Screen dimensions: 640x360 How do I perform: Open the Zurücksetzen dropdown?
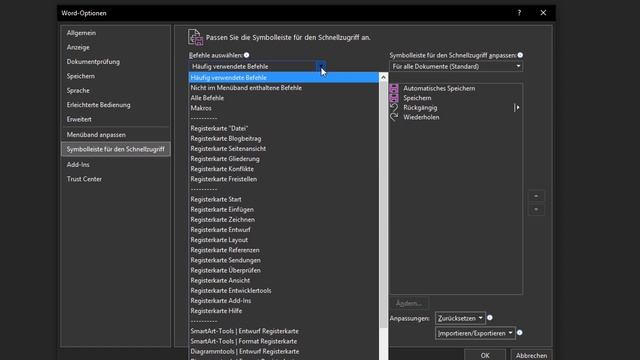(460, 318)
